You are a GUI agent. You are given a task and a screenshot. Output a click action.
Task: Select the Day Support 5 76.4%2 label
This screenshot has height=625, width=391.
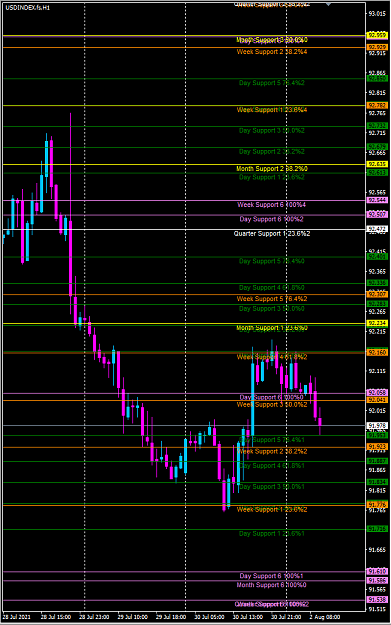[272, 83]
